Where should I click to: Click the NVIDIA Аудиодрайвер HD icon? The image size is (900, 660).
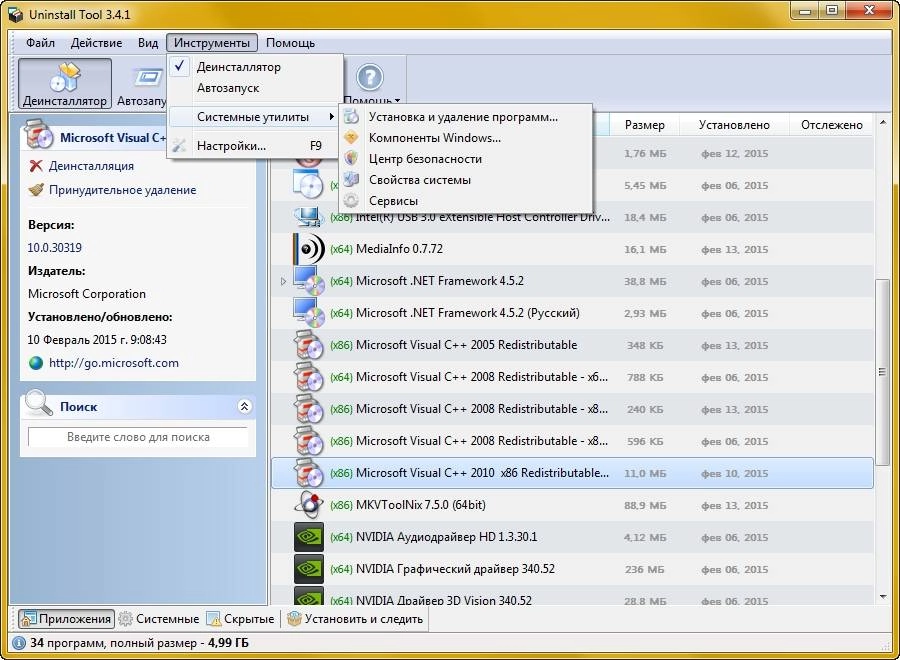[x=308, y=537]
